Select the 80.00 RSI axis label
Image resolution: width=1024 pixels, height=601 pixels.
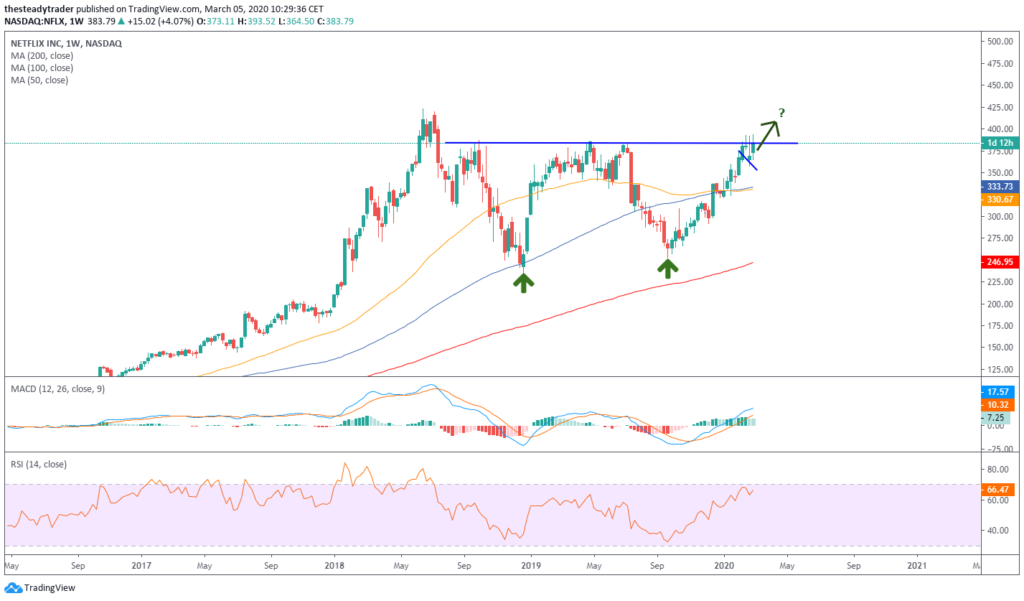click(x=998, y=470)
